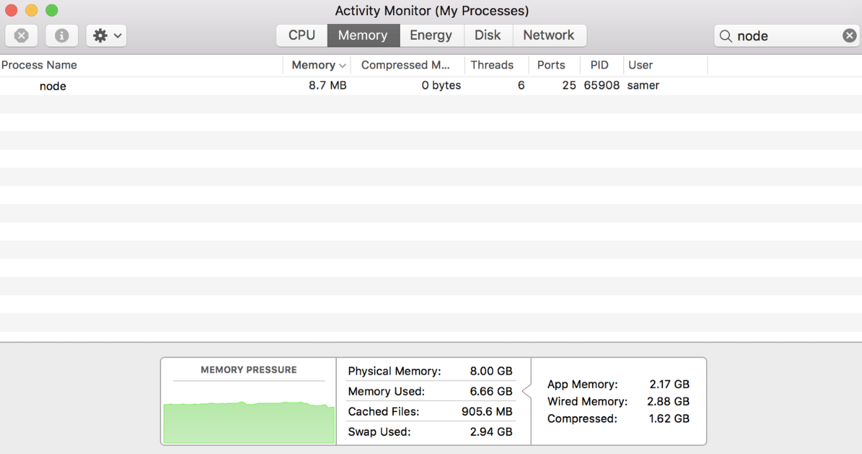Click the '0 bytes' compressed value
862x454 pixels.
[441, 86]
